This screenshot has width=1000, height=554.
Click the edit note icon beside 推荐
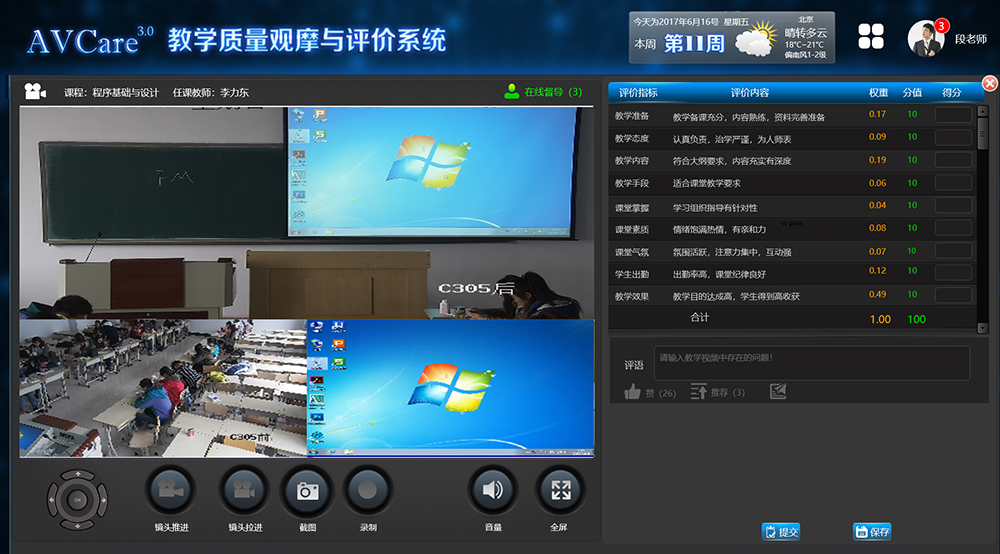coord(778,392)
